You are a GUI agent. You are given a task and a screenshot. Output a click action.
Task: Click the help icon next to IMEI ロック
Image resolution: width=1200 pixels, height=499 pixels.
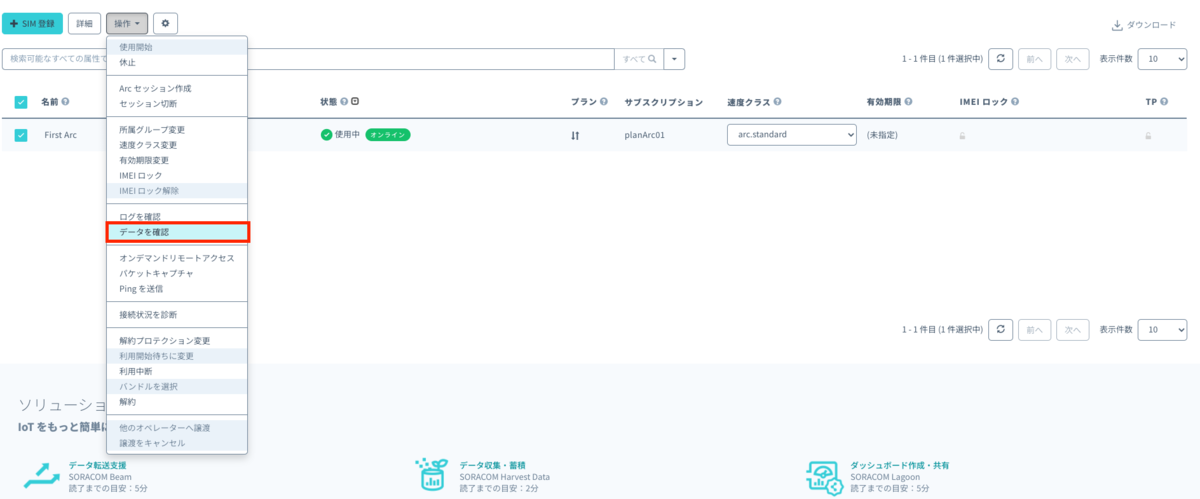click(1015, 102)
